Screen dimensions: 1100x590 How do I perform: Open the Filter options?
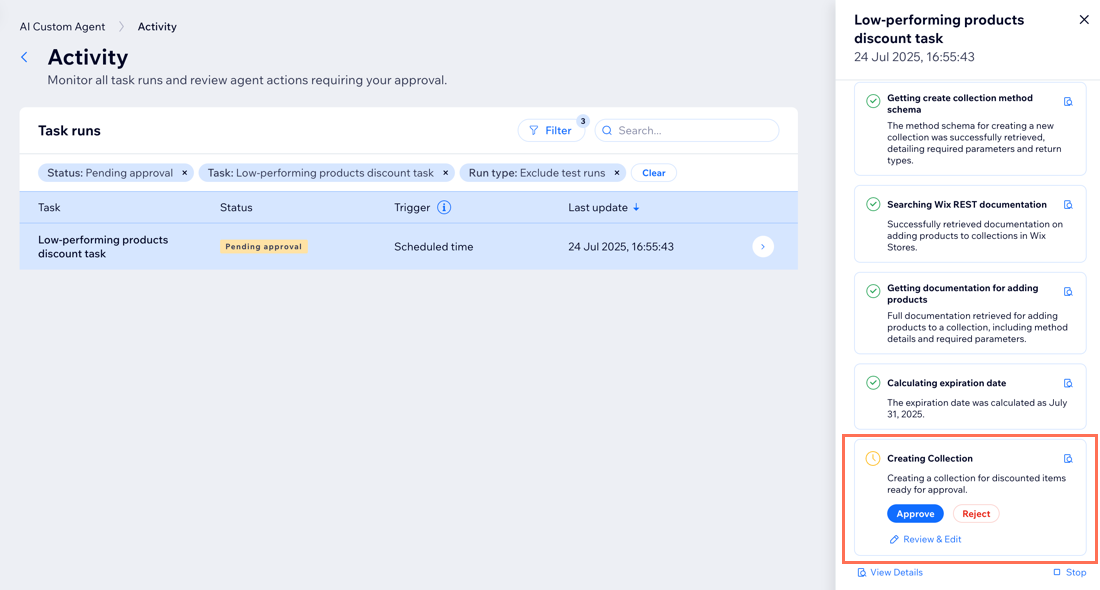click(x=551, y=131)
